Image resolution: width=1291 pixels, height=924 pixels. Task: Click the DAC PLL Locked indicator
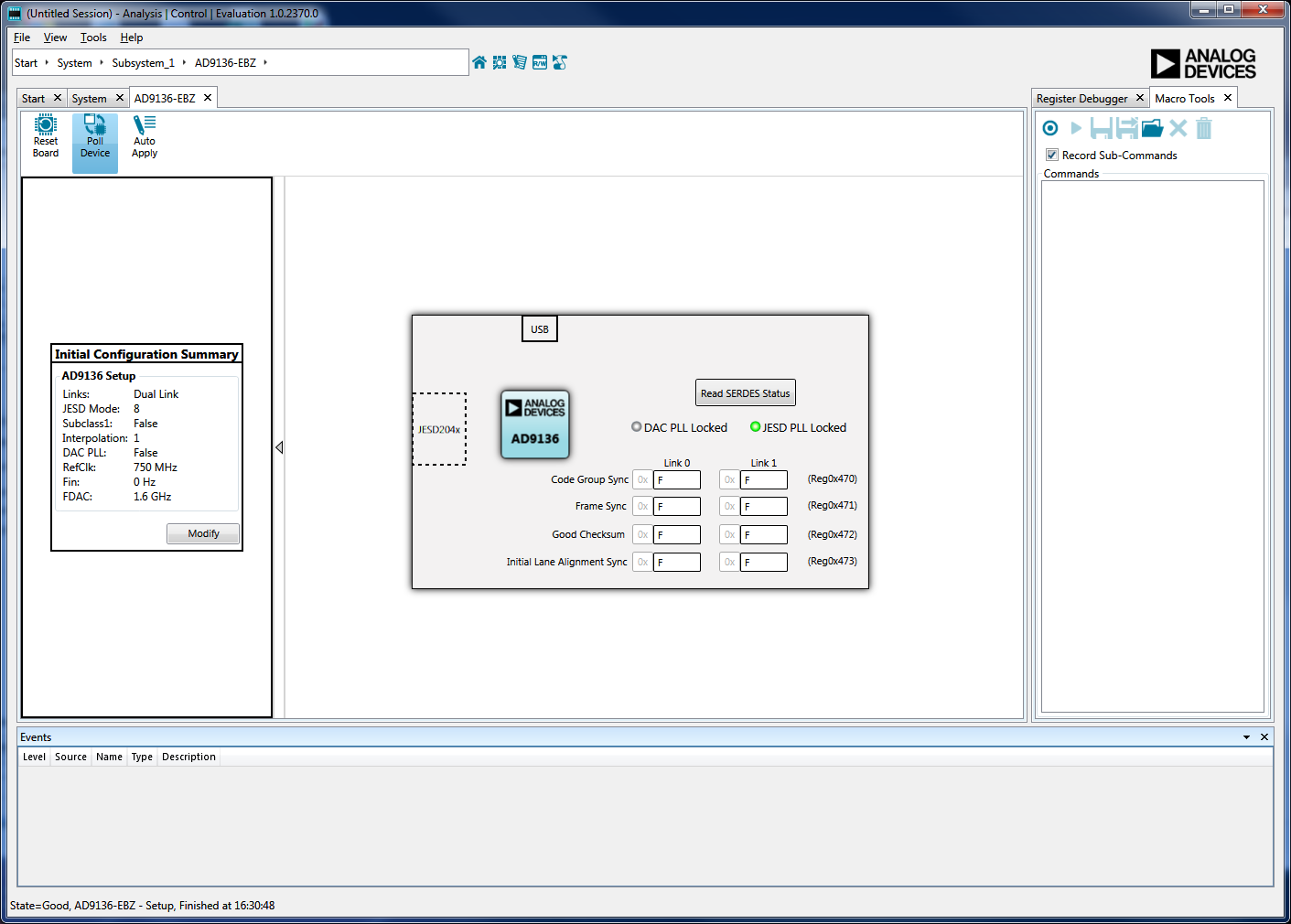(x=637, y=427)
